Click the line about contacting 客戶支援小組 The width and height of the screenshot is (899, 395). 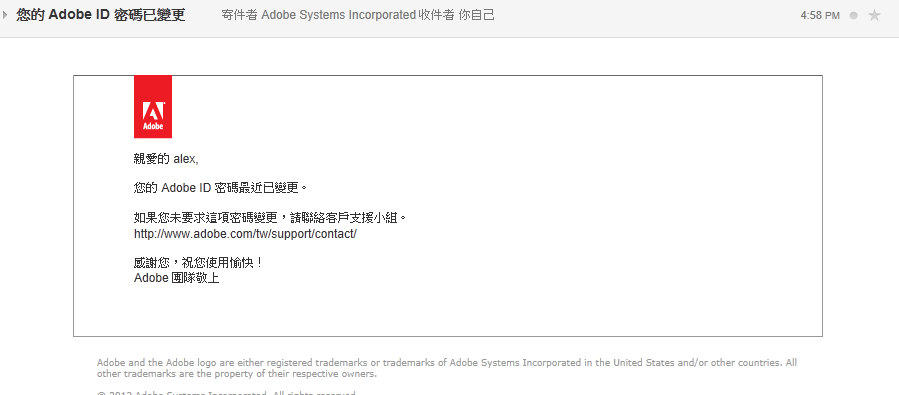[x=270, y=218]
